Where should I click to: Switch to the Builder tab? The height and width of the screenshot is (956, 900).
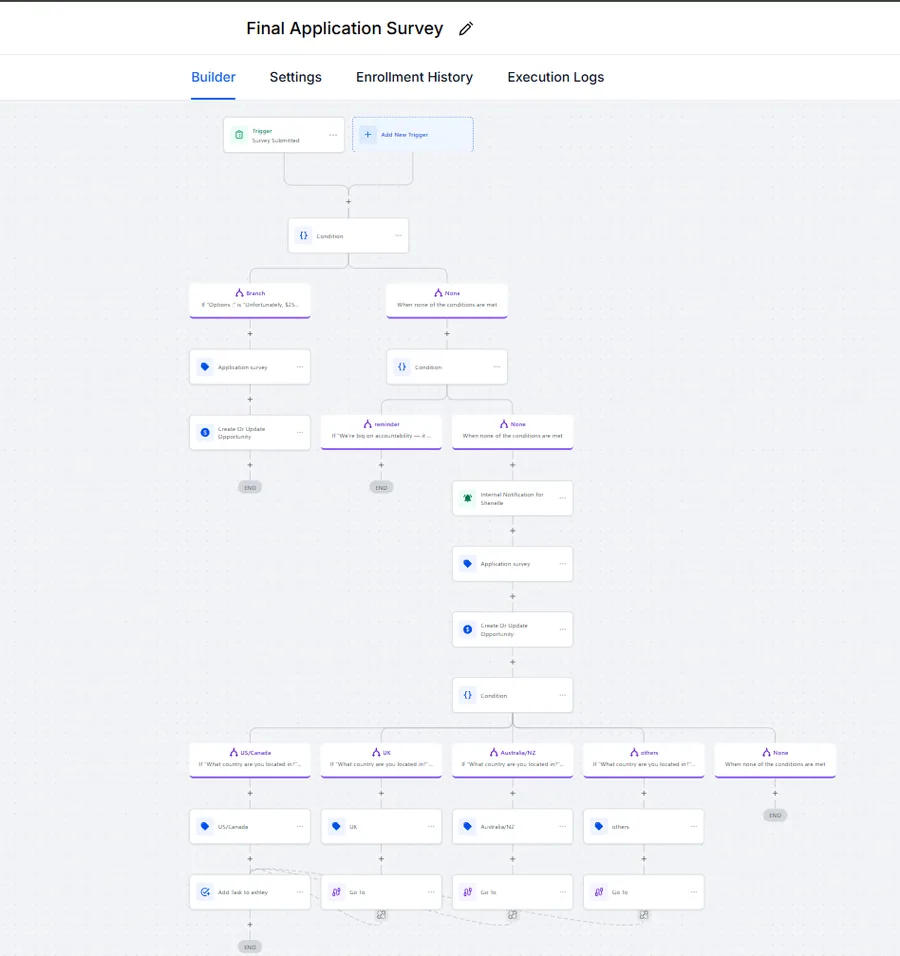pyautogui.click(x=213, y=77)
